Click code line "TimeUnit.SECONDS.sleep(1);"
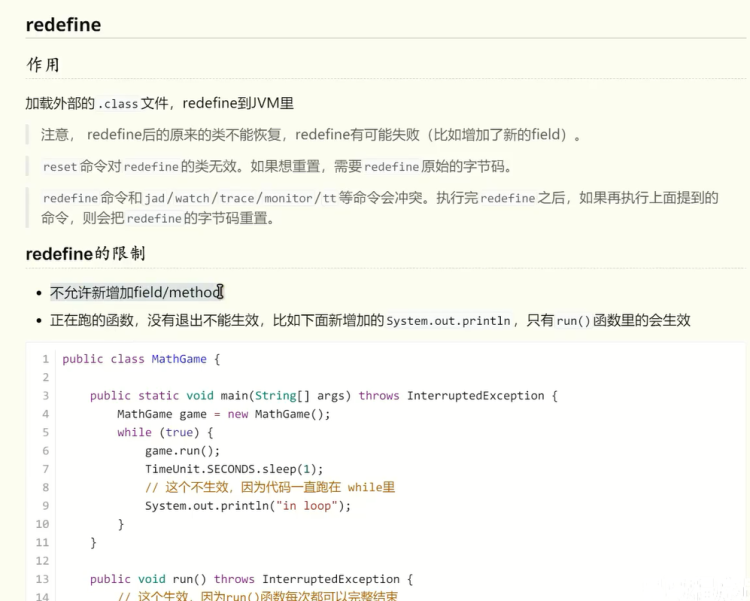This screenshot has height=601, width=750. 234,469
